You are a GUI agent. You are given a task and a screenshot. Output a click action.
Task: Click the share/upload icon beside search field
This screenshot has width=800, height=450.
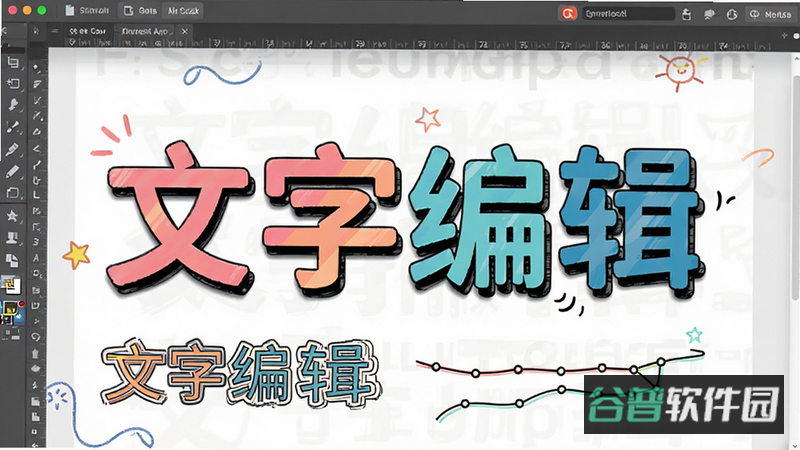pyautogui.click(x=687, y=14)
